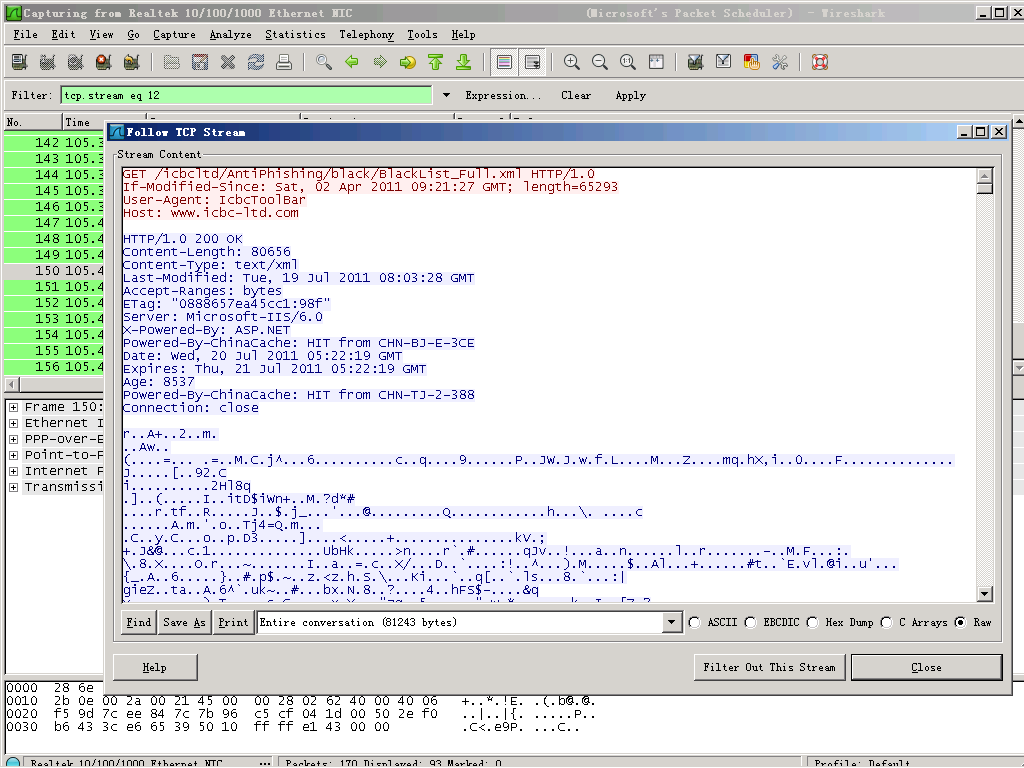1024x768 pixels.
Task: Open the Edit menu
Action: [63, 35]
